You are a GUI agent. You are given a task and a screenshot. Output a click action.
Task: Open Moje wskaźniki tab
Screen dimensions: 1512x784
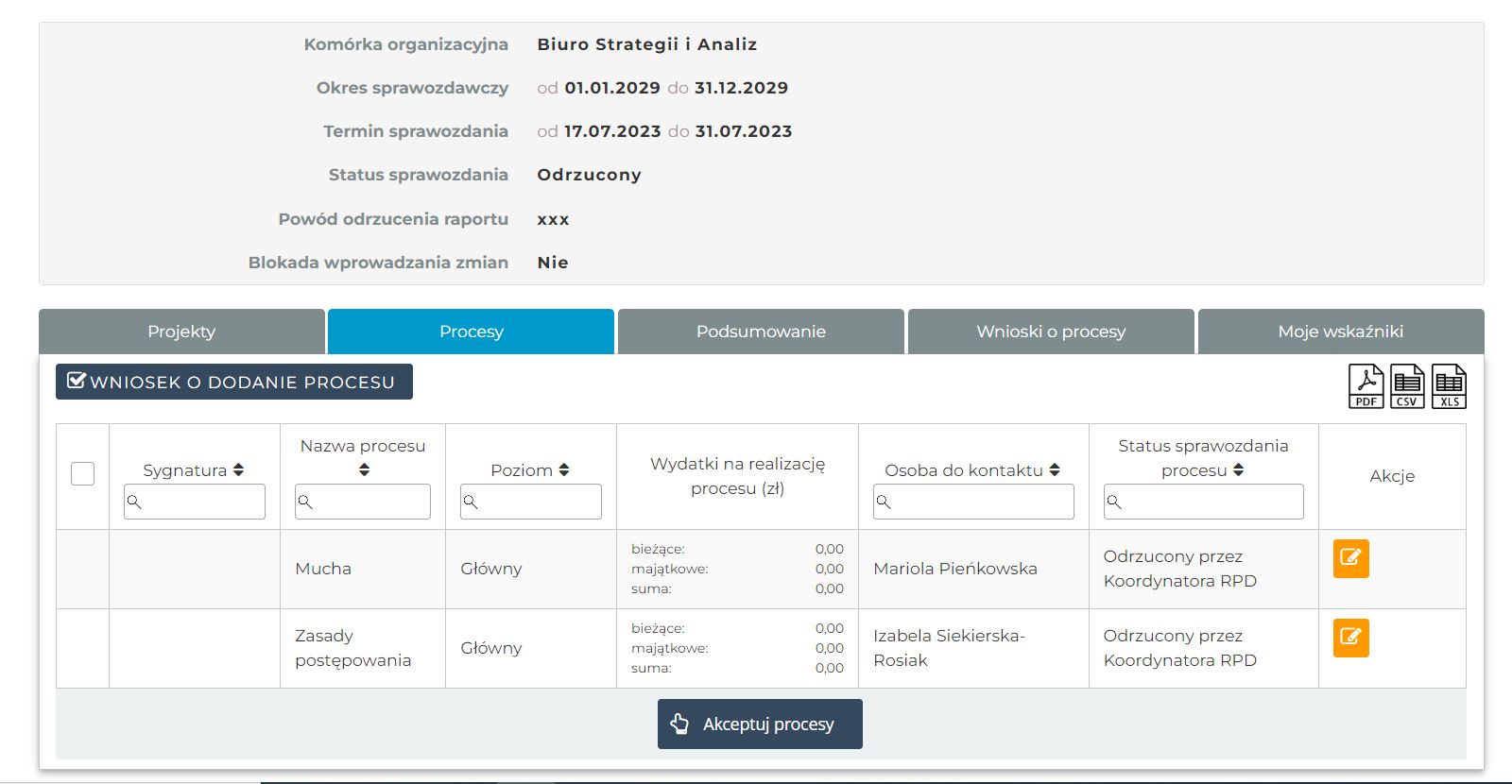pos(1340,332)
